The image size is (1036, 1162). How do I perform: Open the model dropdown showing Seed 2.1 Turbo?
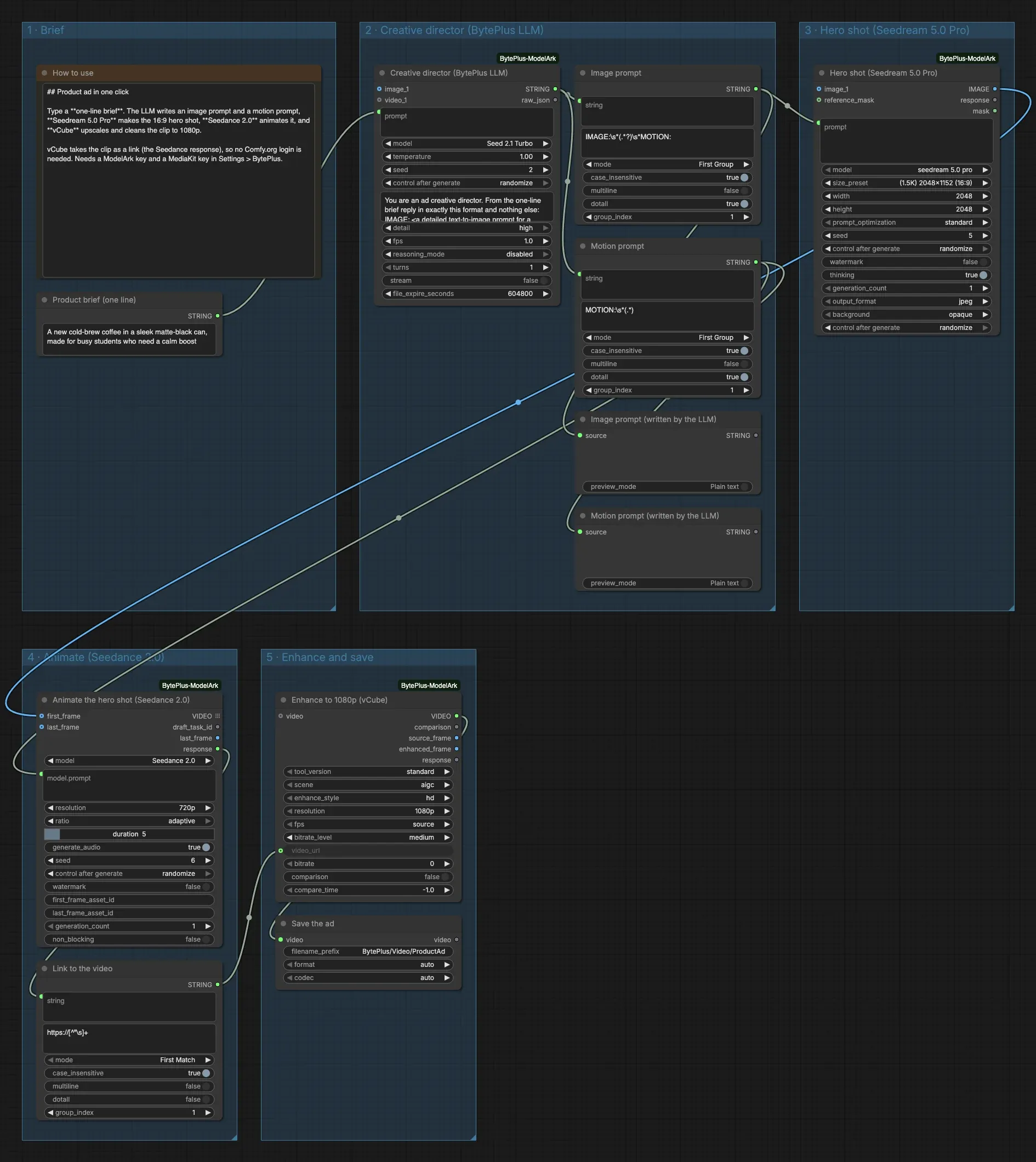(466, 144)
